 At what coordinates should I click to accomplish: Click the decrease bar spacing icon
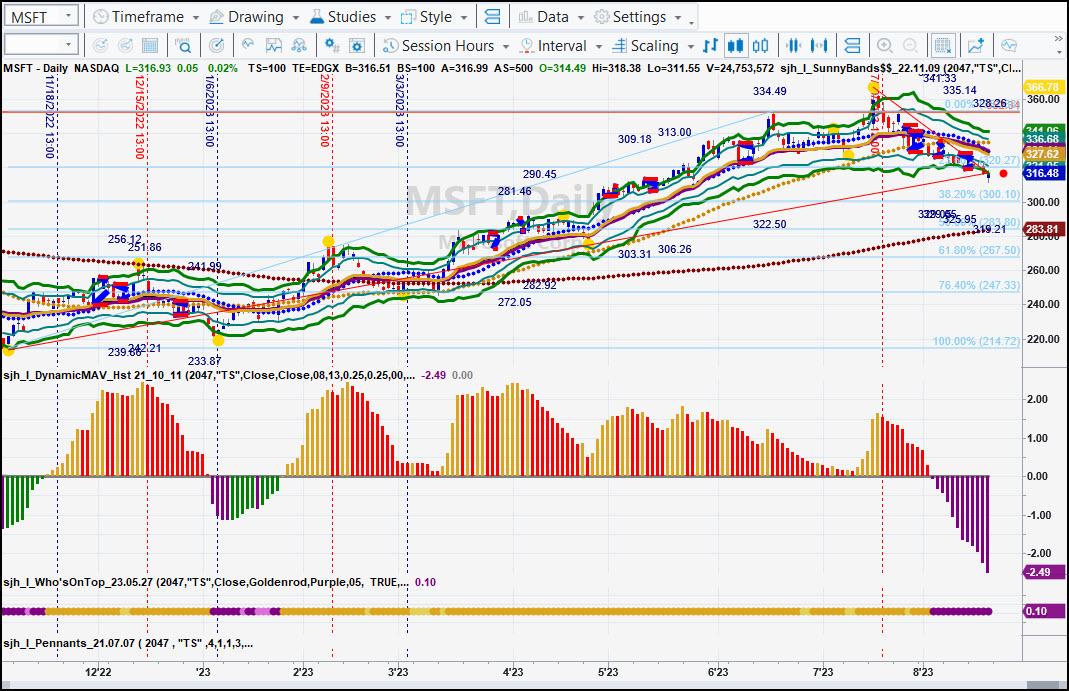794,46
